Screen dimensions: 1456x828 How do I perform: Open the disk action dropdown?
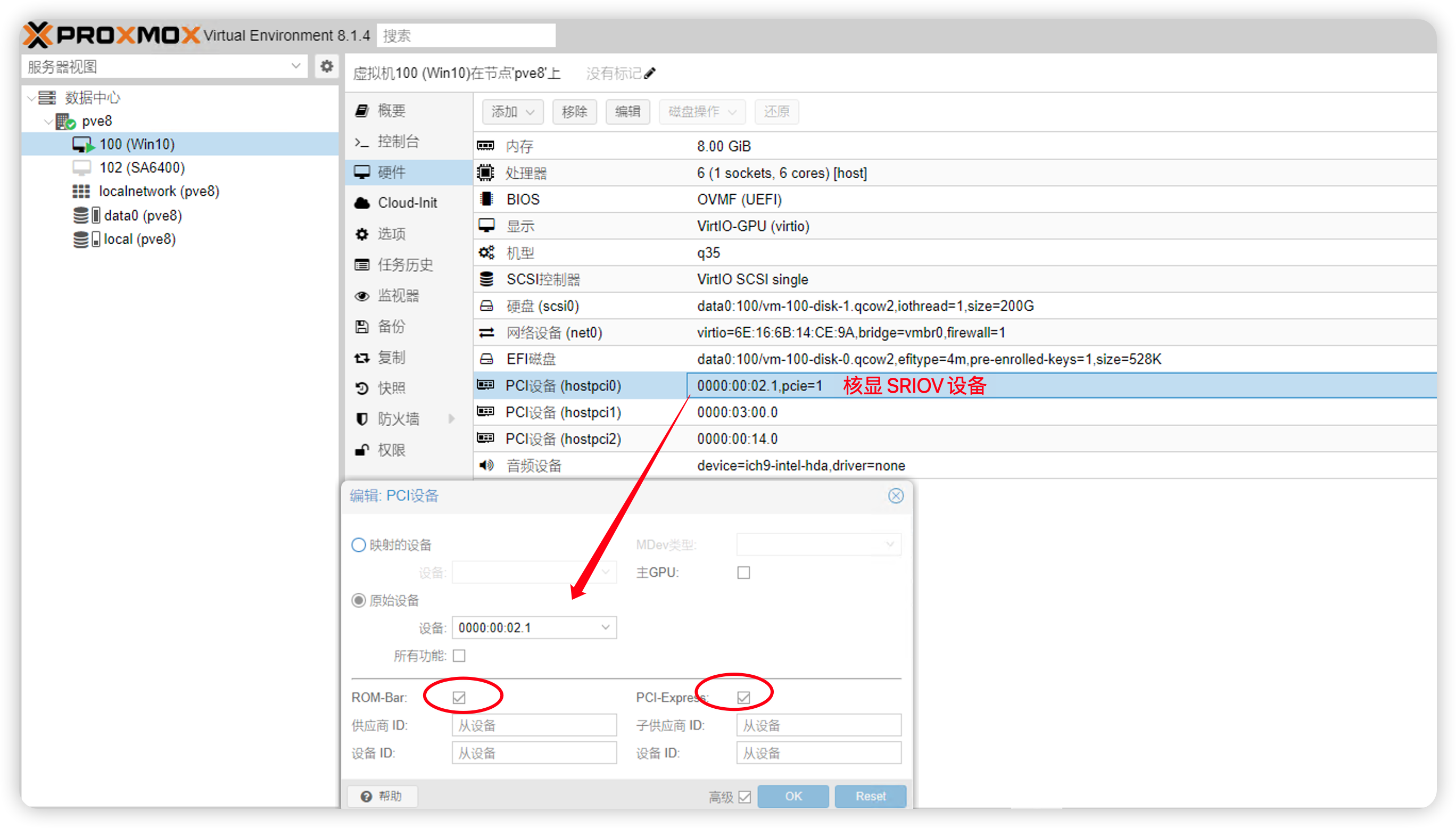pos(702,111)
